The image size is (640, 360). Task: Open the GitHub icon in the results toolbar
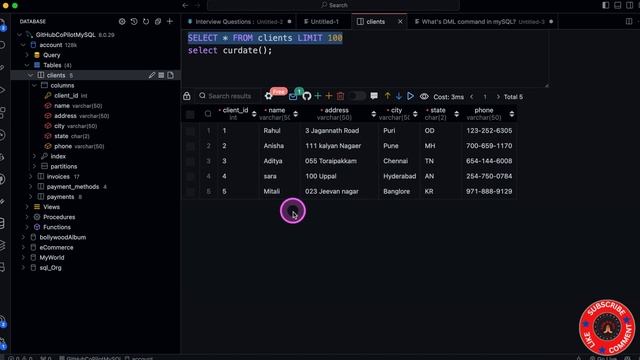pos(307,96)
